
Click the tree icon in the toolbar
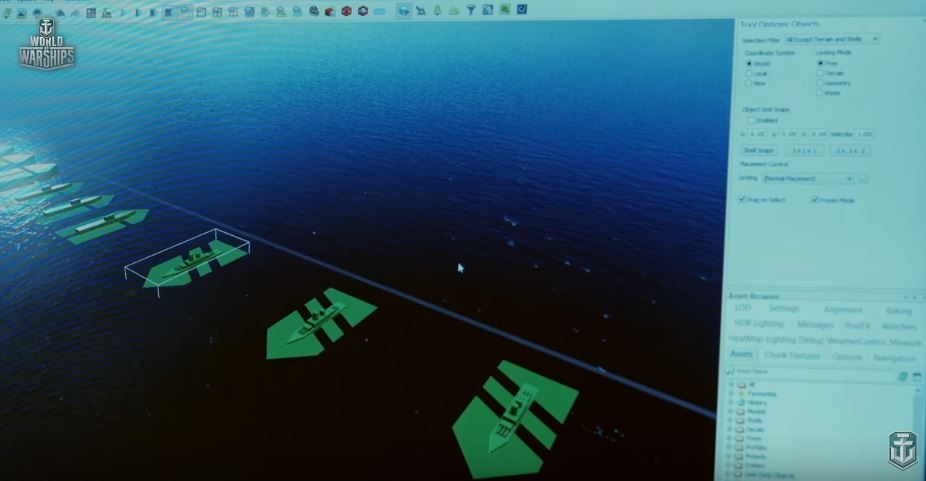[x=438, y=9]
